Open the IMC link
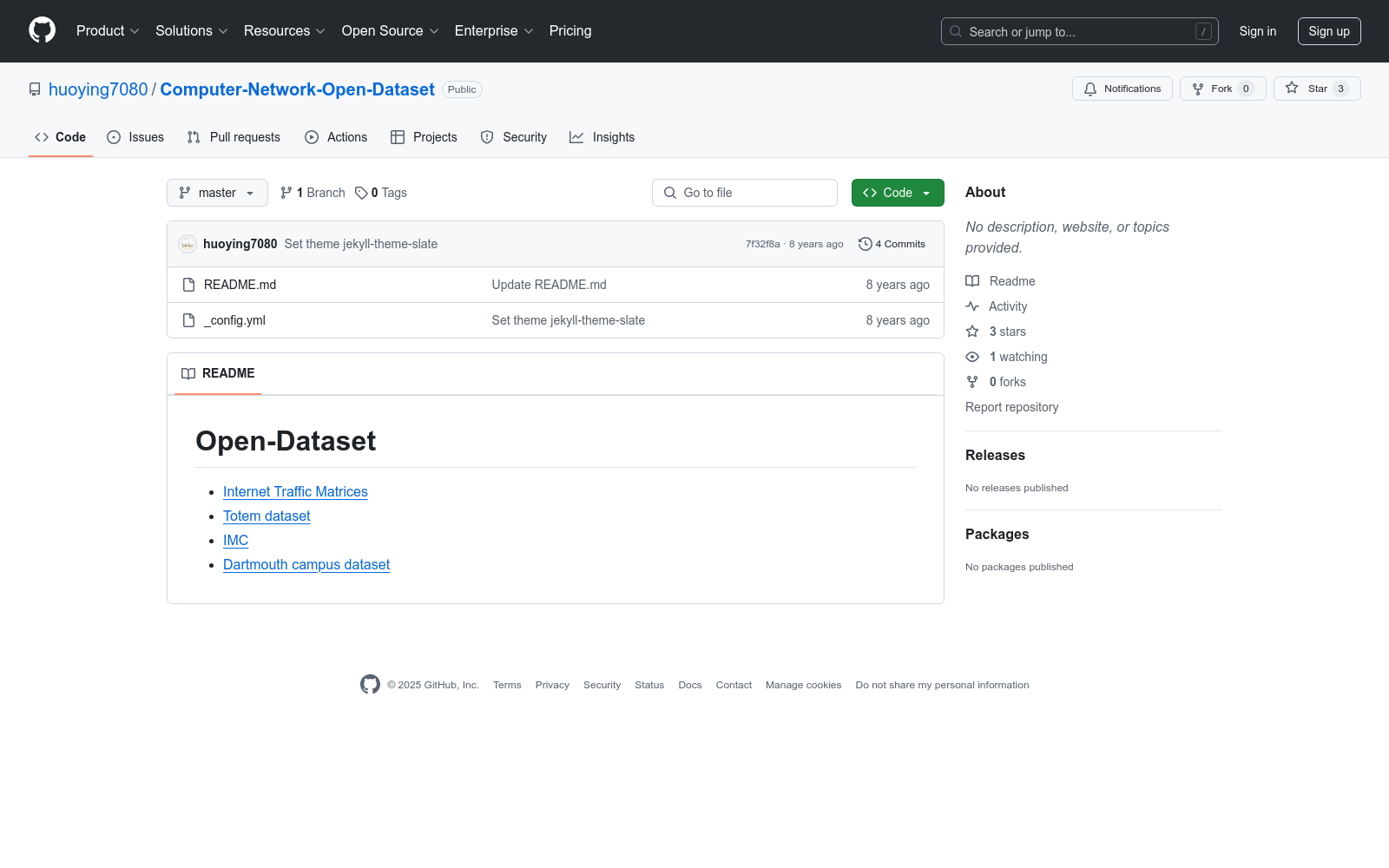 [235, 540]
